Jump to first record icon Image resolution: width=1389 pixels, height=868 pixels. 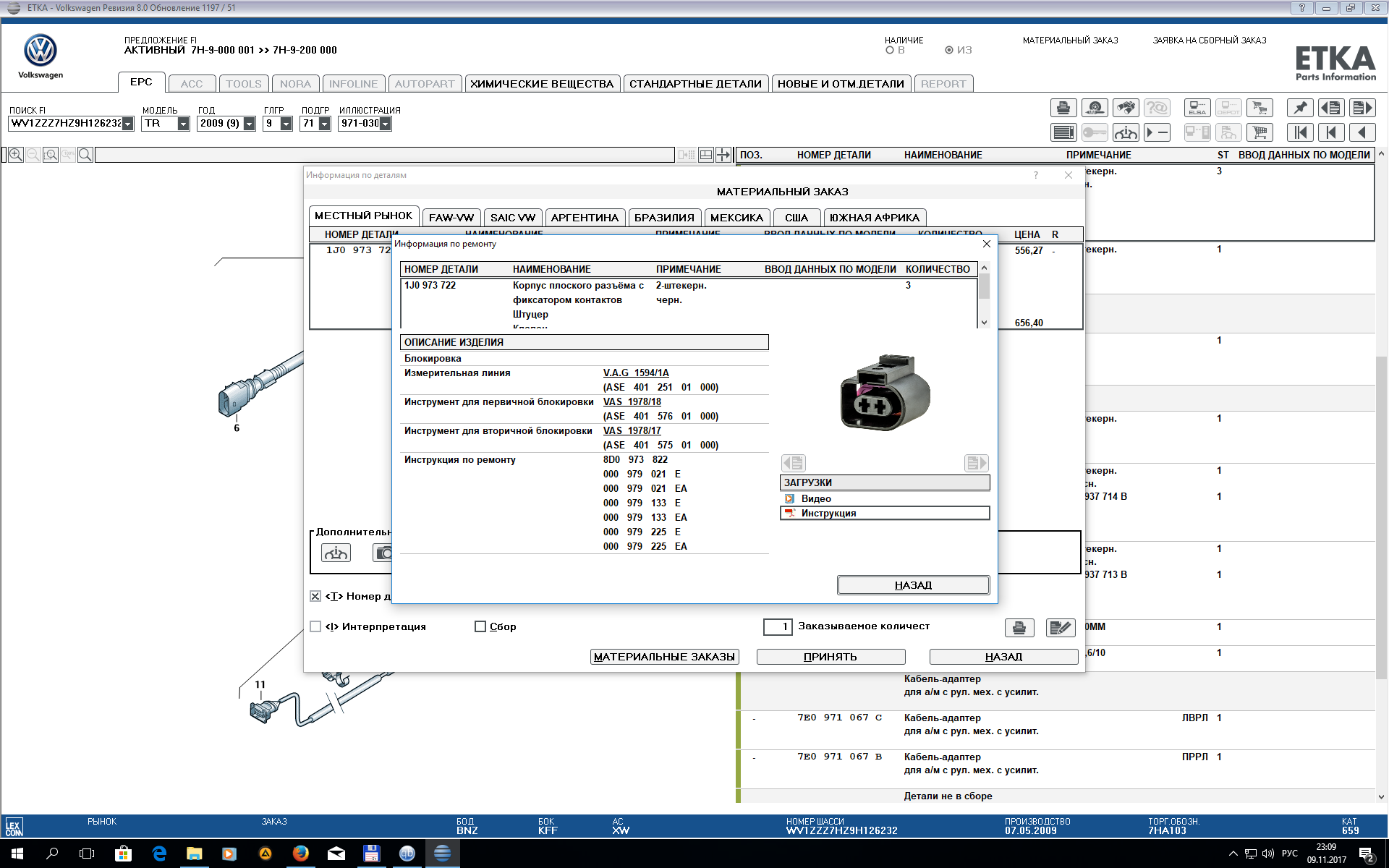click(x=1300, y=132)
